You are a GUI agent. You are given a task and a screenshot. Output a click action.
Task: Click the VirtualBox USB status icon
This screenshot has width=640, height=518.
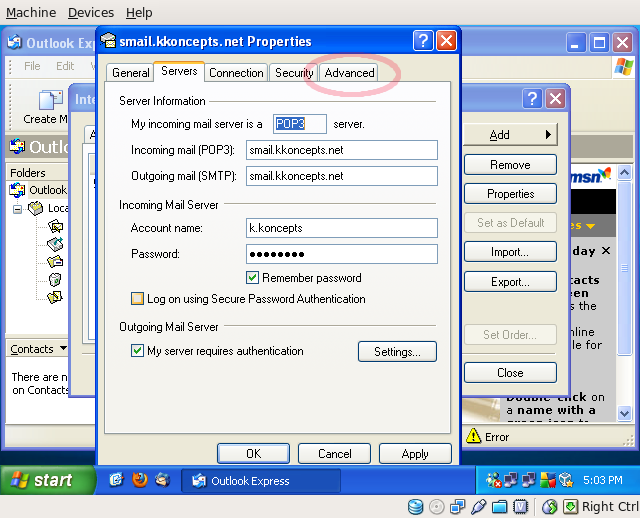click(x=478, y=507)
